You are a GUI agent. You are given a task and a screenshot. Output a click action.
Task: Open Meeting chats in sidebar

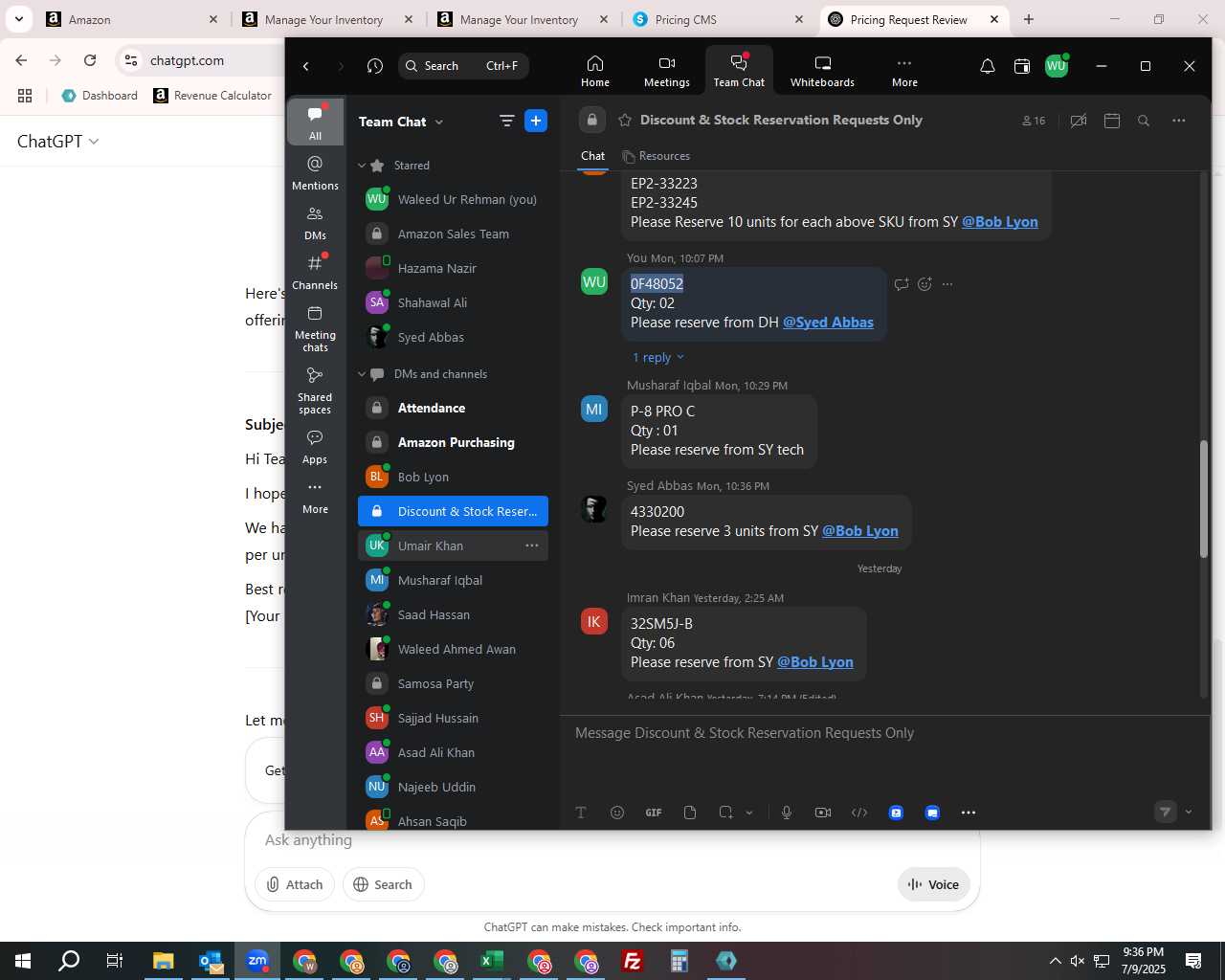[315, 328]
